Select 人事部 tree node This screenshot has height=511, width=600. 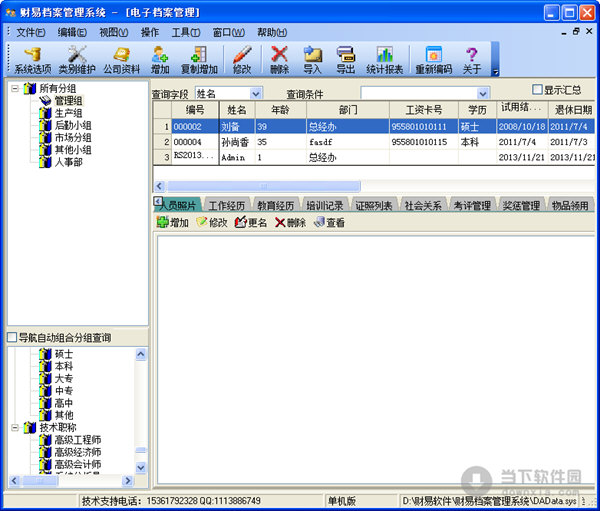pos(68,162)
